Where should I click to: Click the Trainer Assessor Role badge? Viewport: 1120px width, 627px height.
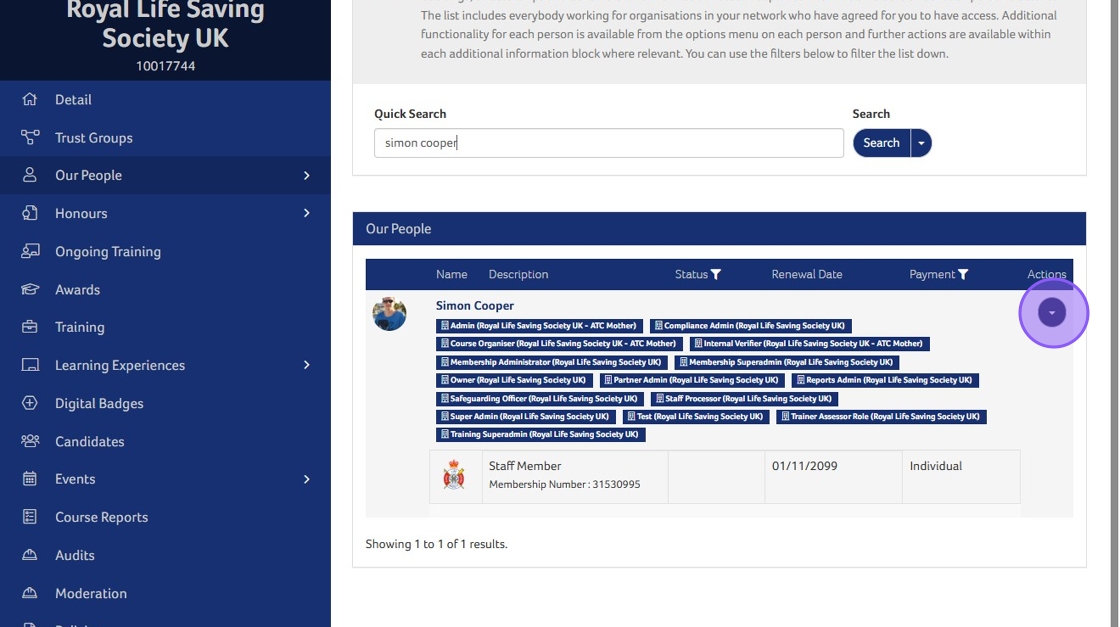881,416
